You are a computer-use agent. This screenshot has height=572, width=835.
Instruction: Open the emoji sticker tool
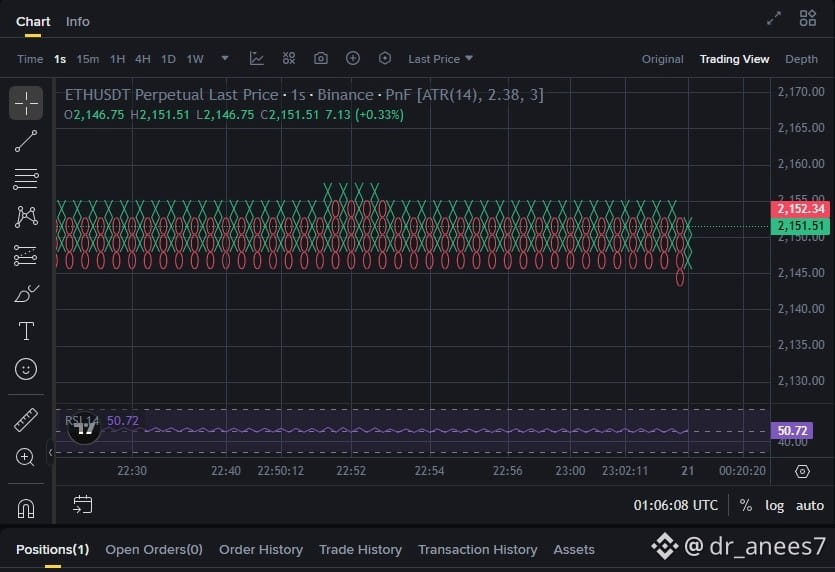26,369
